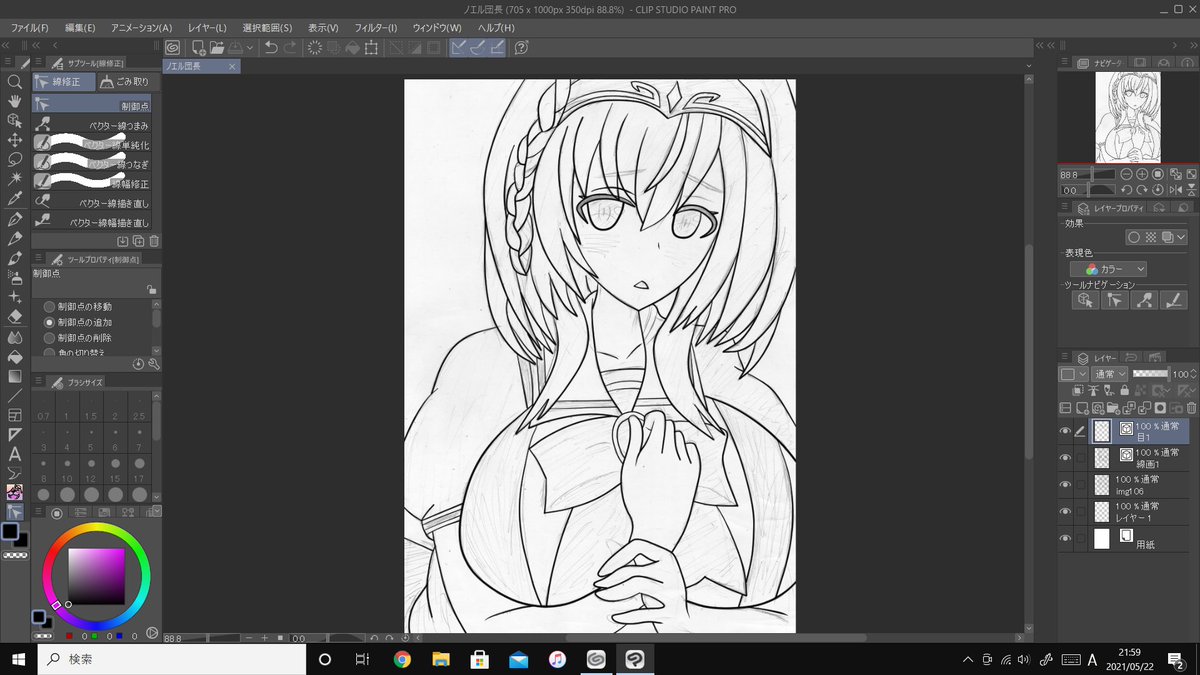
Task: Select the Zoom magnifier tool
Action: (x=15, y=82)
